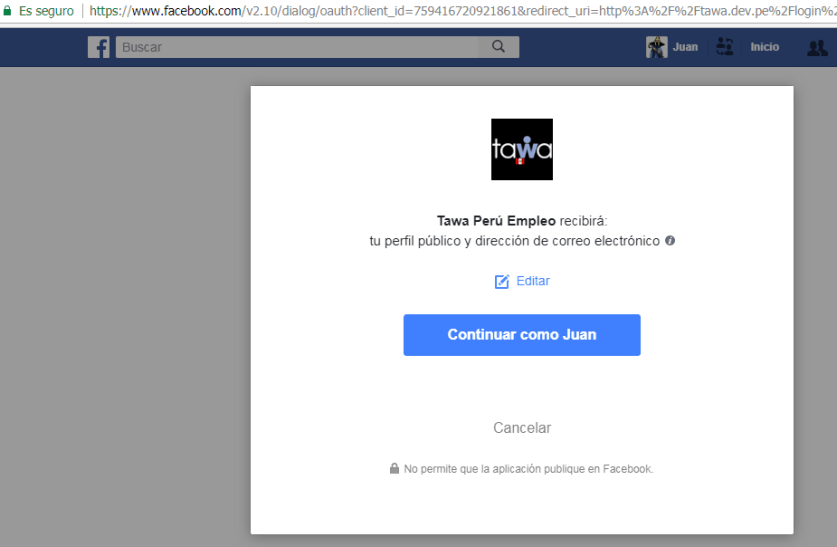Viewport: 837px width, 547px height.
Task: Click the Continuar como Juan button
Action: [522, 335]
